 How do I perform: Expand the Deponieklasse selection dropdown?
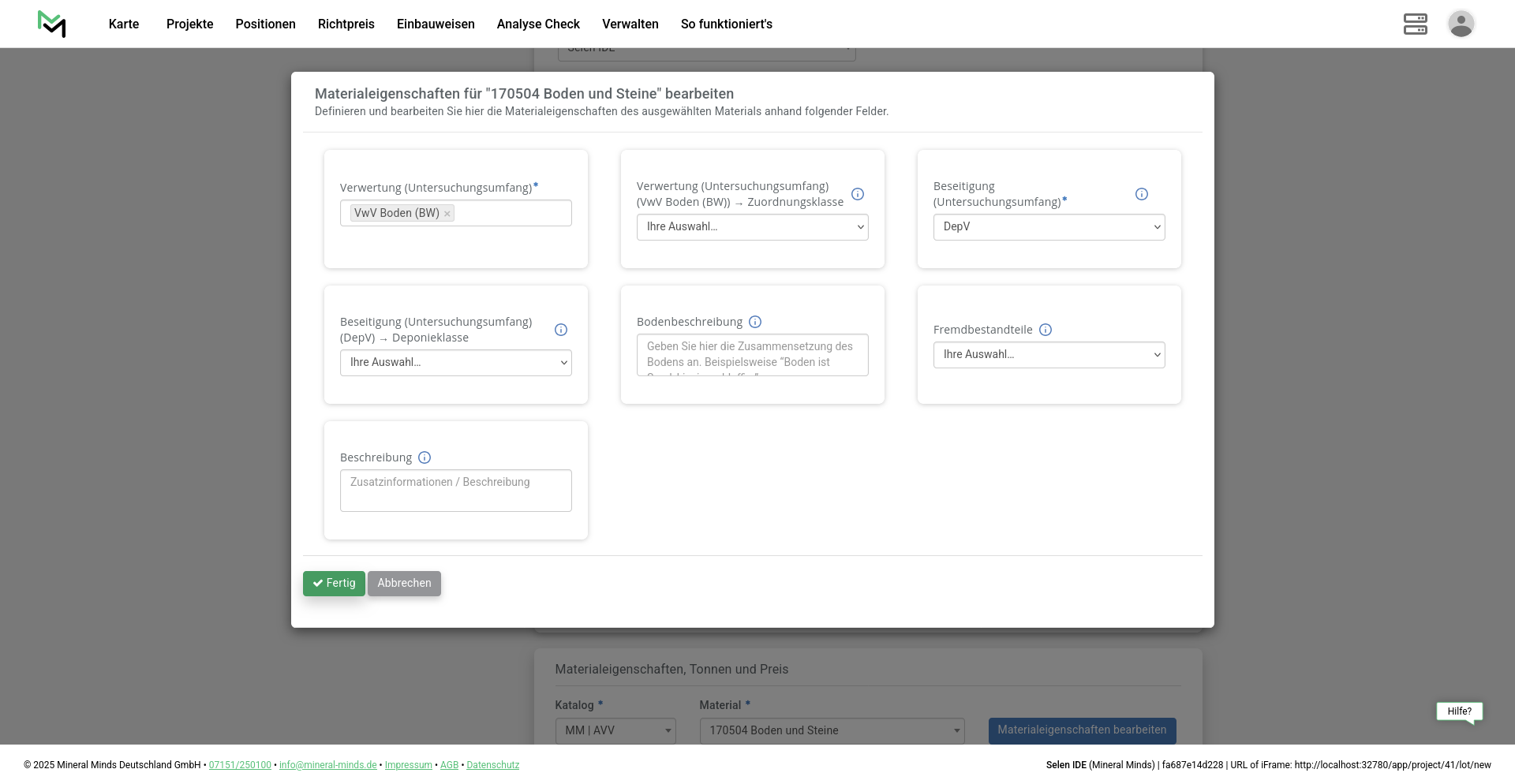coord(455,363)
